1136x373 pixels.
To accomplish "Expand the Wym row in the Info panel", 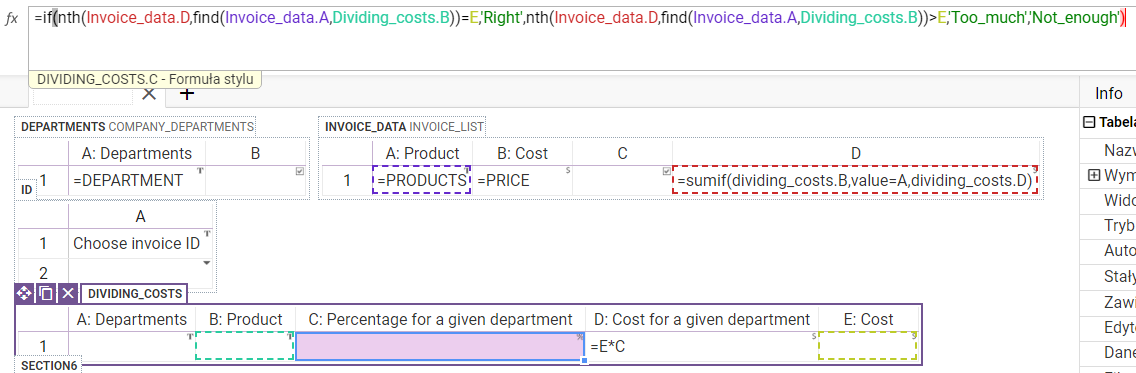I will click(1094, 175).
